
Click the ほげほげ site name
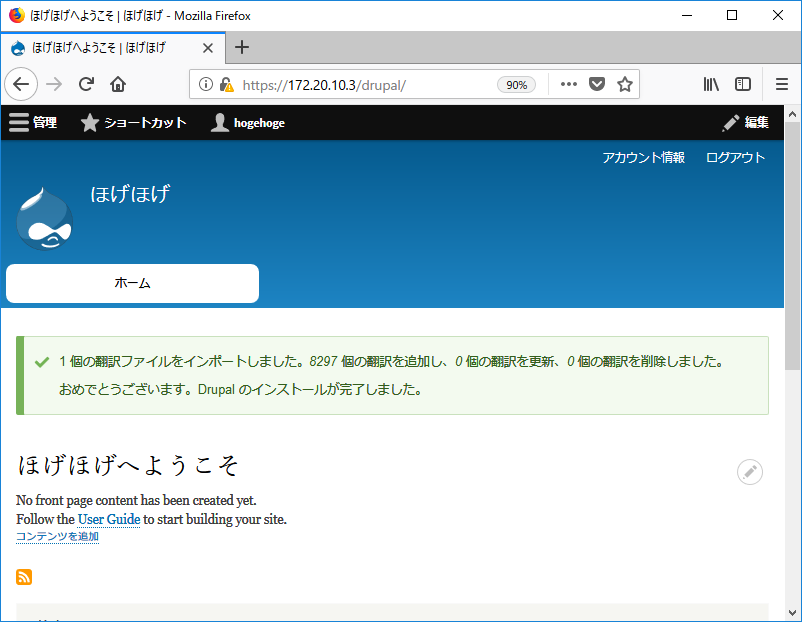tap(130, 194)
